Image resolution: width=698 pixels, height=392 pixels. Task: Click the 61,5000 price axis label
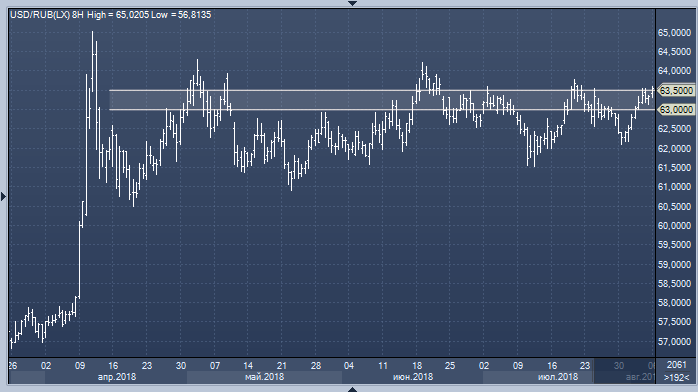[x=674, y=167]
